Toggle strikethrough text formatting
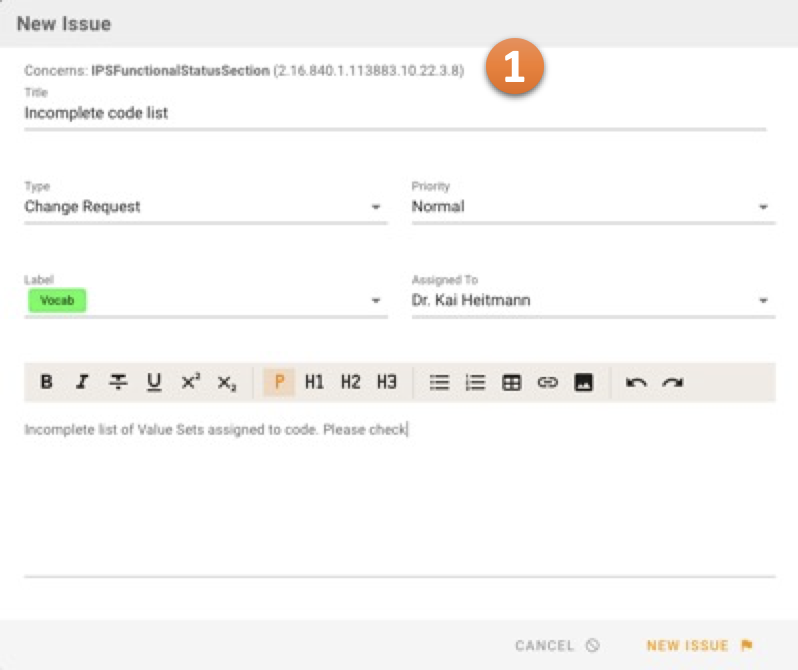Screen dimensions: 798x670 tap(118, 382)
